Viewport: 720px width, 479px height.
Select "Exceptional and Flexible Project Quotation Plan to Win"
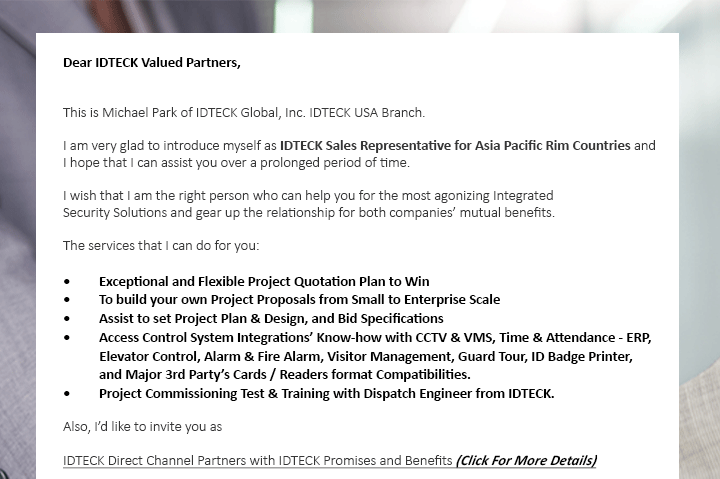pos(264,281)
